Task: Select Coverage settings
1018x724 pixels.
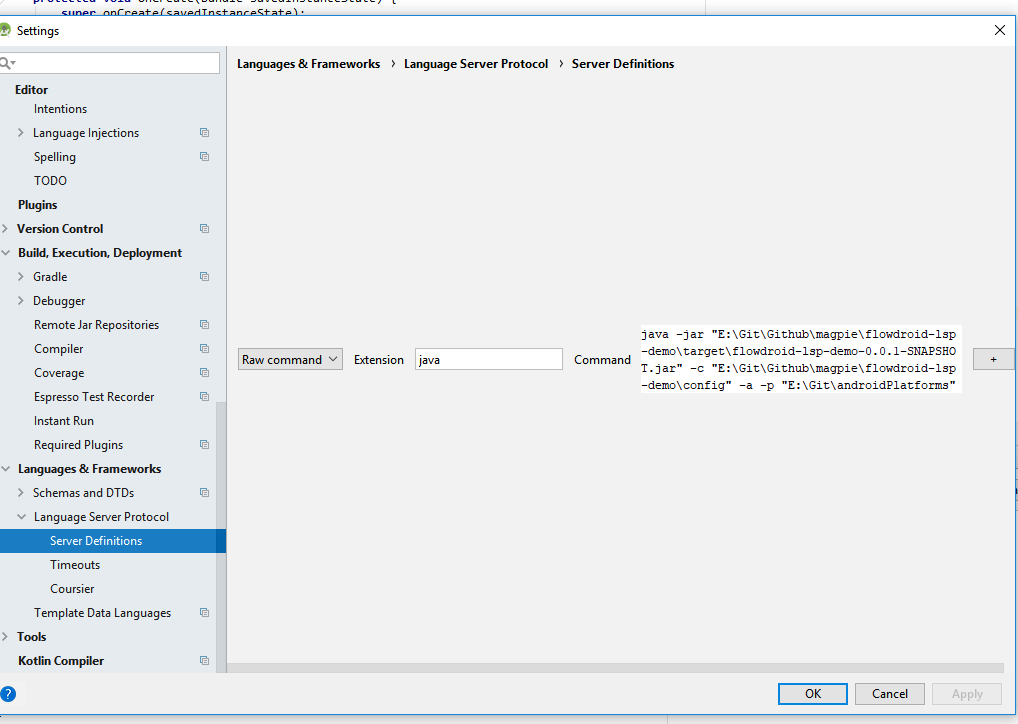Action: coord(59,373)
